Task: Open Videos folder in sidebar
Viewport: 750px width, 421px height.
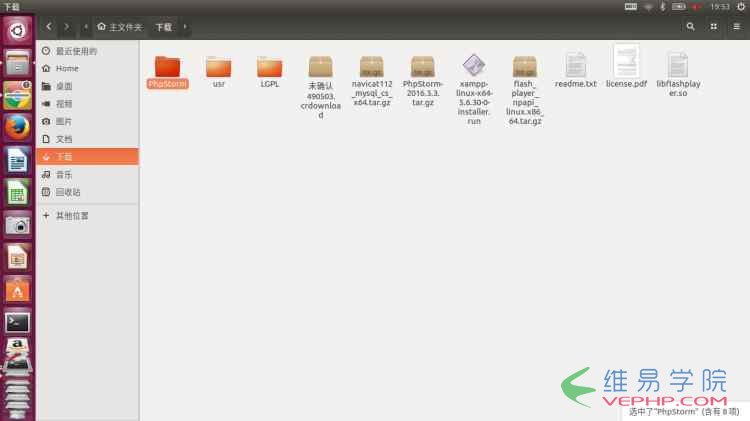Action: click(x=88, y=104)
